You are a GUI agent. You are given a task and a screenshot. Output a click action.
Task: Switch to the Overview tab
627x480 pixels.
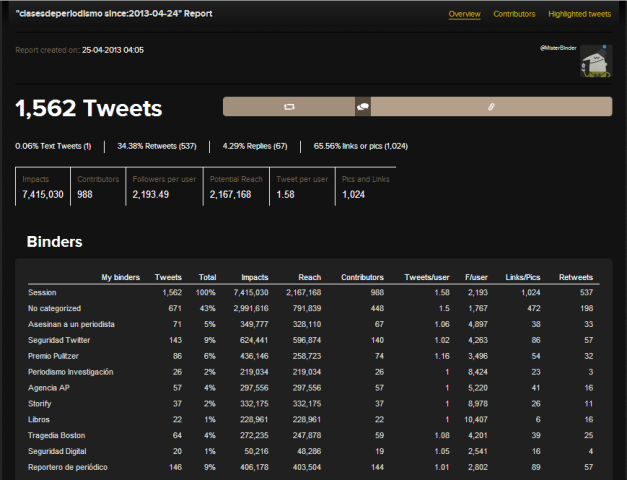click(x=464, y=14)
